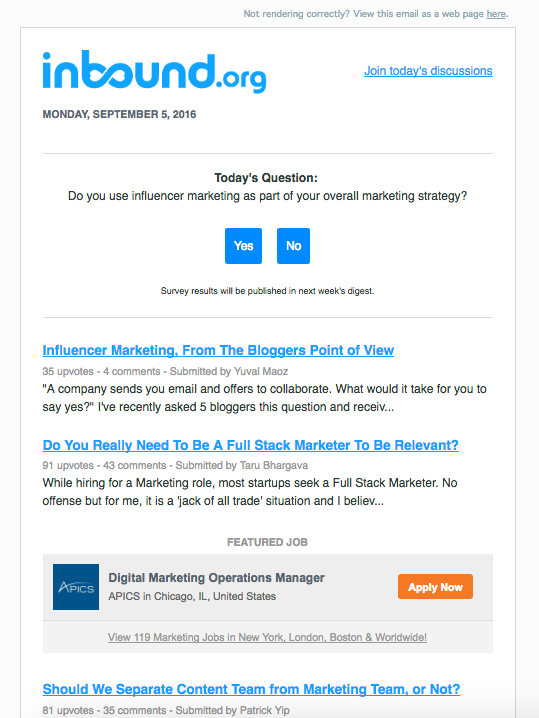Click the orange Apply Now button
Image resolution: width=539 pixels, height=718 pixels.
[x=435, y=587]
